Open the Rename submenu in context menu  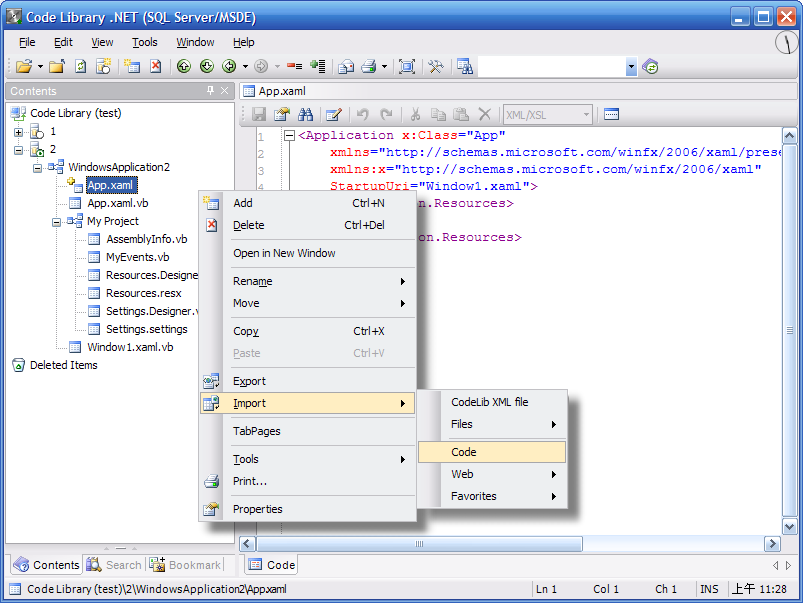[x=308, y=281]
